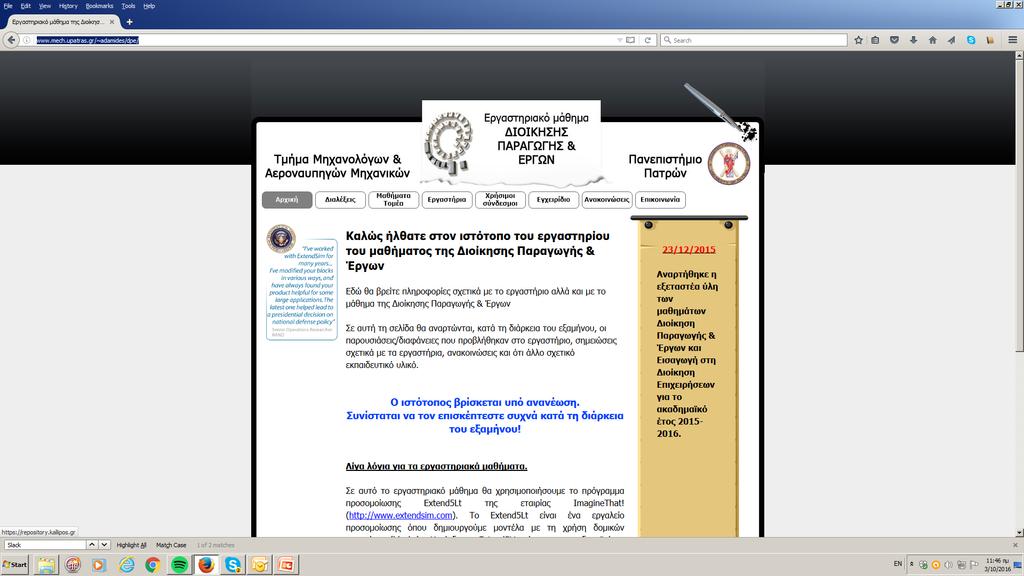Click the University of Patras emblem

[729, 163]
